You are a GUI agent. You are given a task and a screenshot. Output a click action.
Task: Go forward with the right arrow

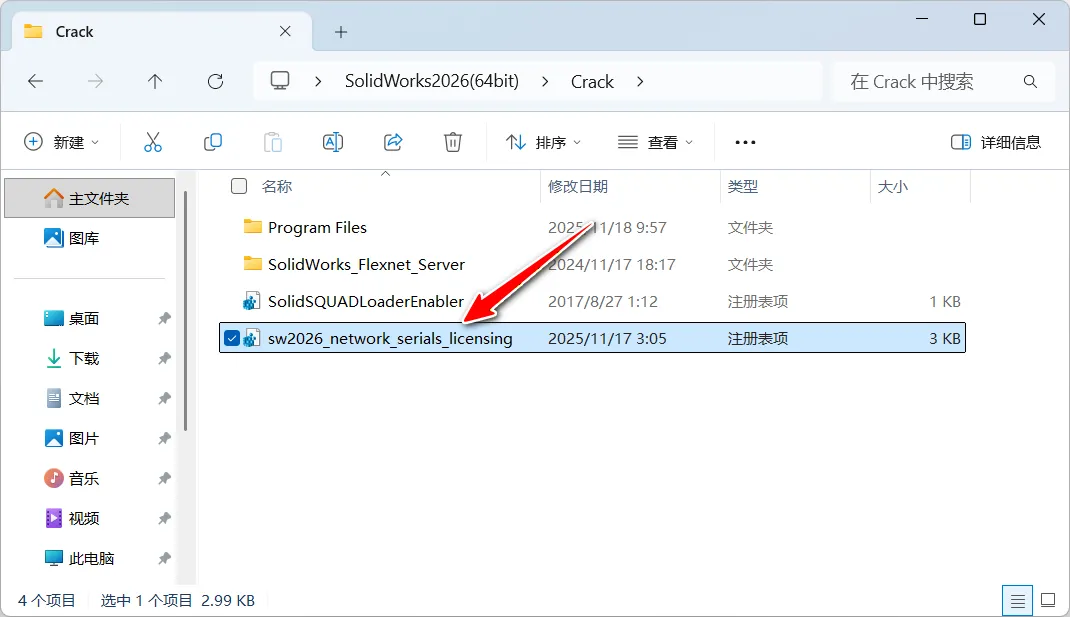click(x=96, y=81)
